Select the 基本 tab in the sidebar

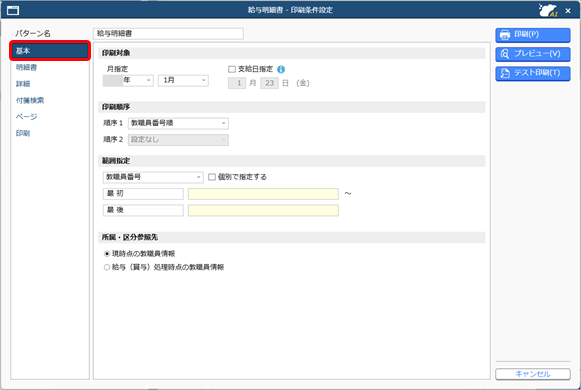click(50, 51)
